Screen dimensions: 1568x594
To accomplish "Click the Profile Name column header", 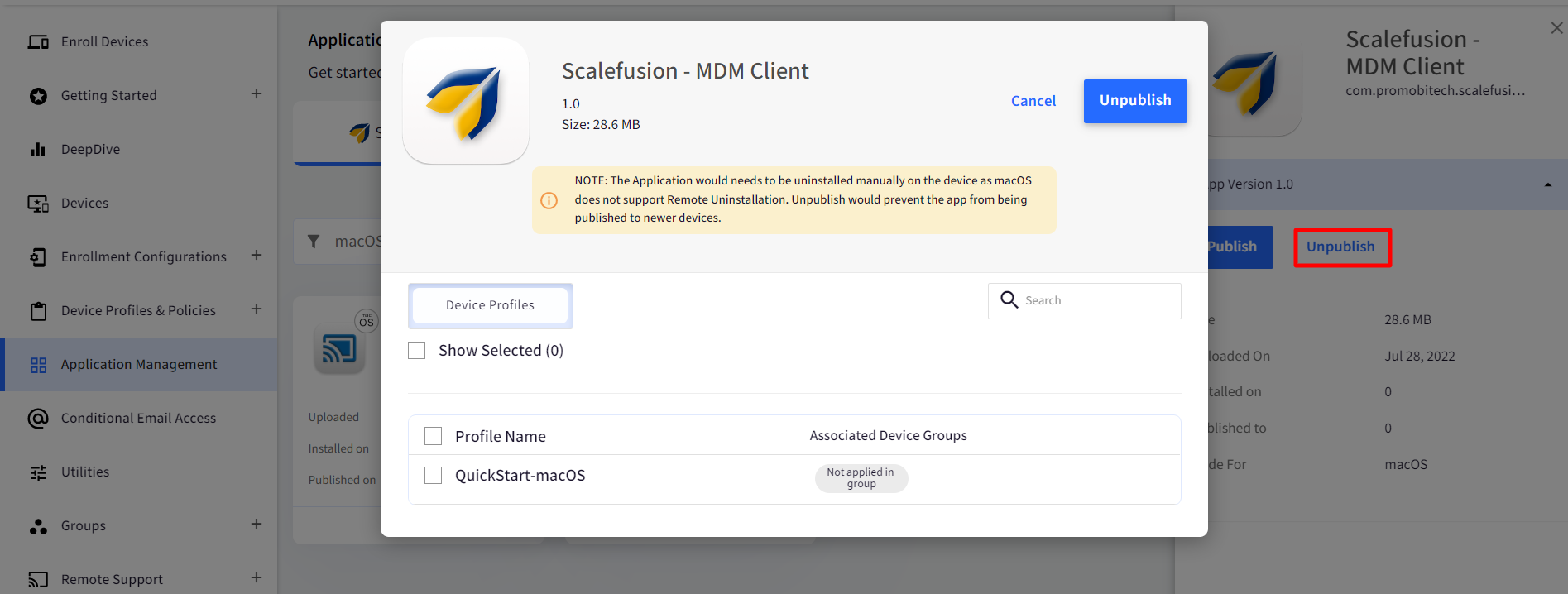I will tap(501, 437).
